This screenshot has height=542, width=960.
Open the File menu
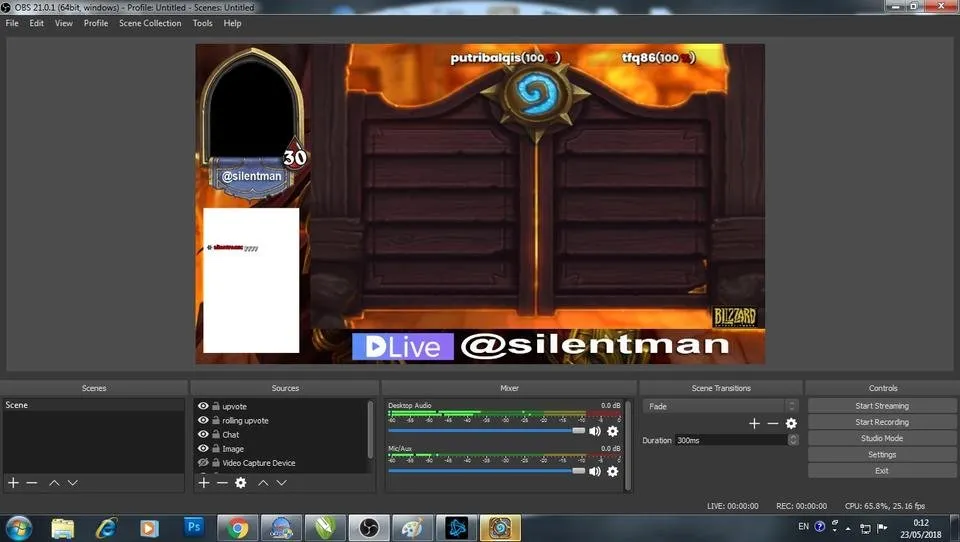click(12, 23)
